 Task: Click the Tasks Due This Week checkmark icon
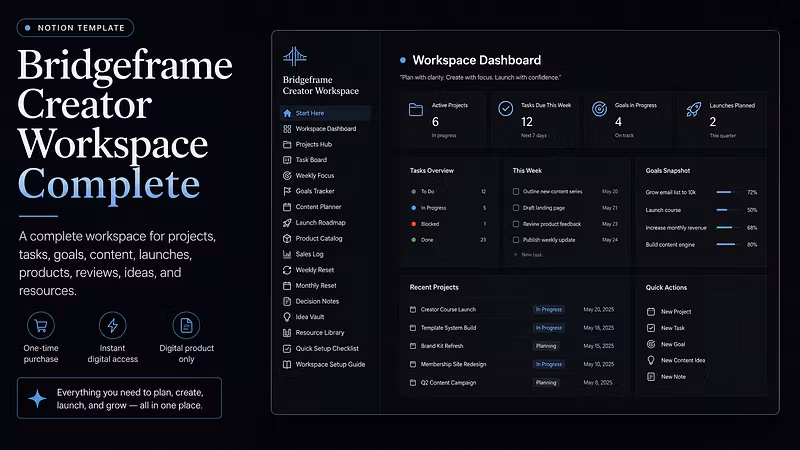tap(506, 108)
